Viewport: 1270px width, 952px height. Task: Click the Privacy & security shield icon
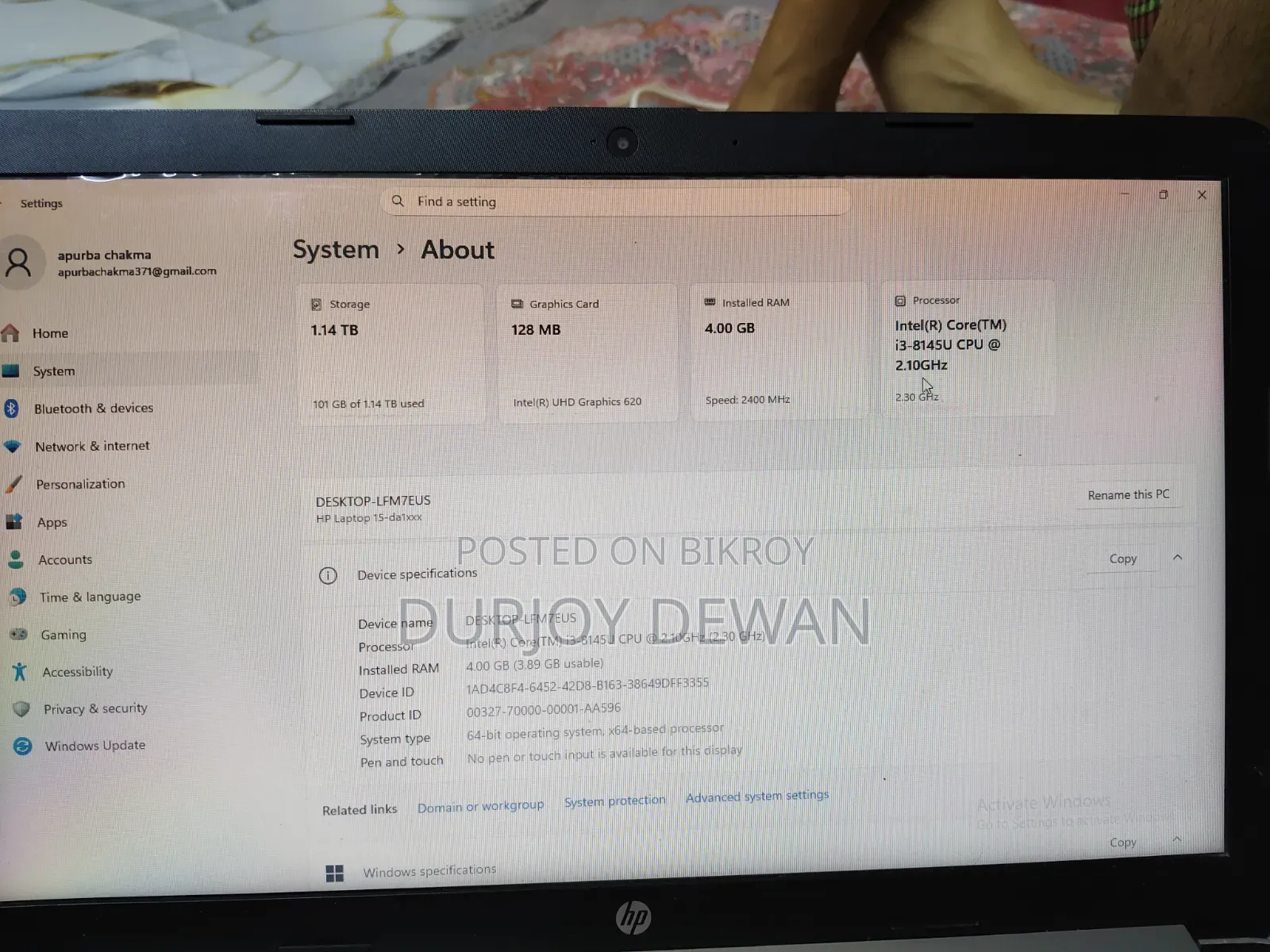click(x=21, y=708)
